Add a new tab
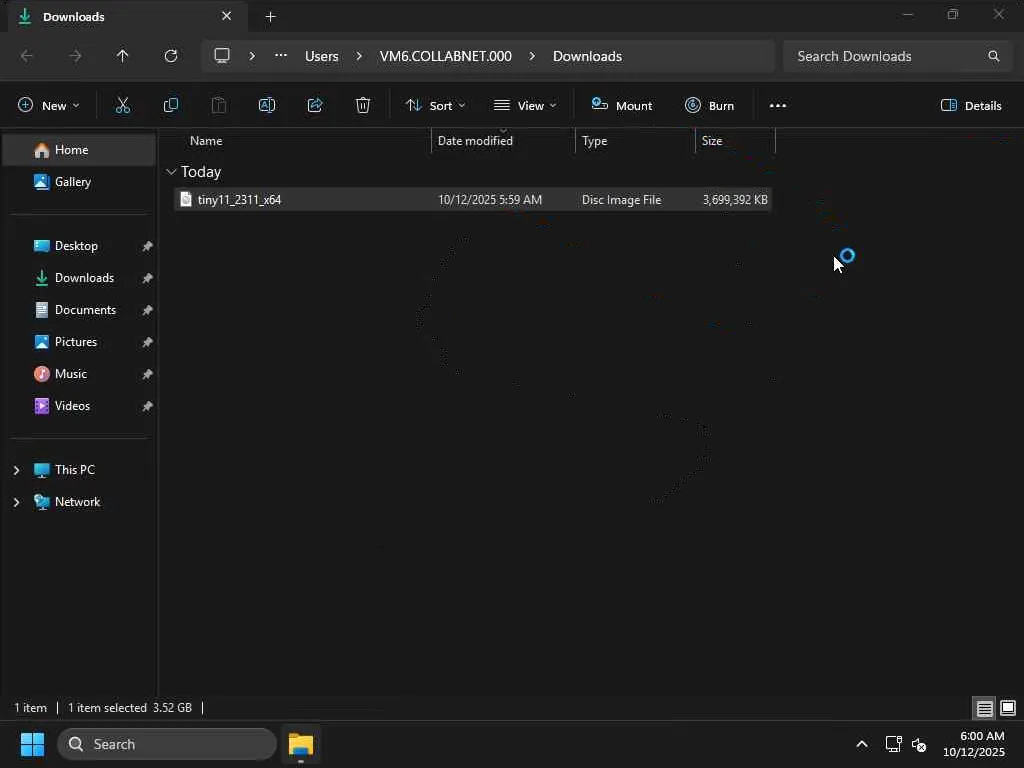 tap(270, 17)
